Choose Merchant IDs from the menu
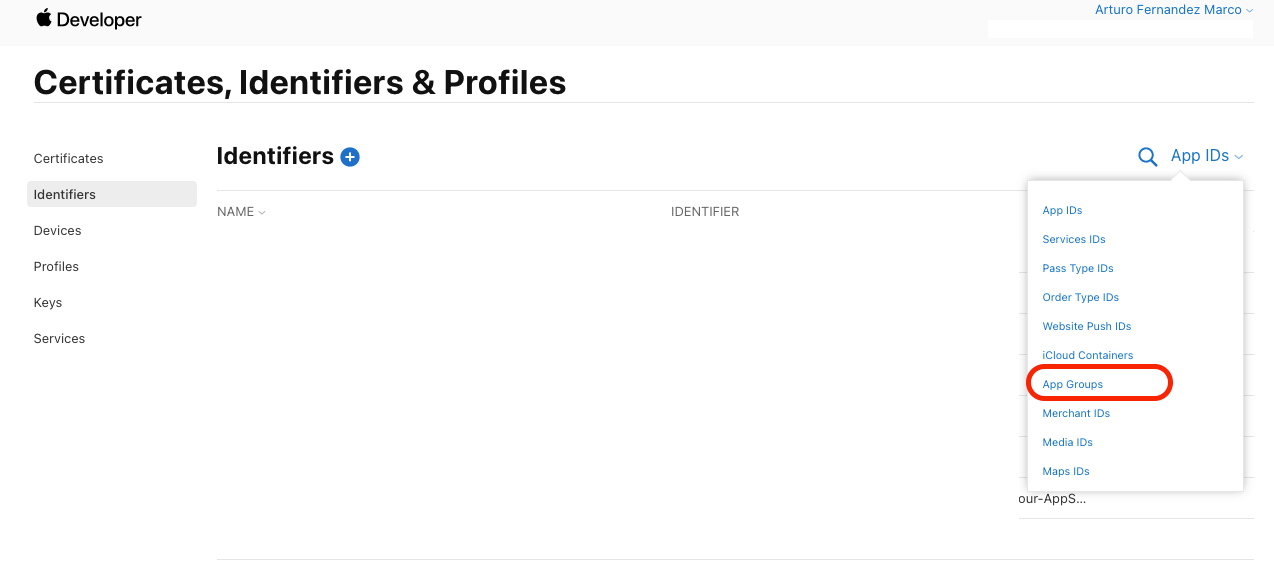This screenshot has height=586, width=1274. pyautogui.click(x=1076, y=413)
